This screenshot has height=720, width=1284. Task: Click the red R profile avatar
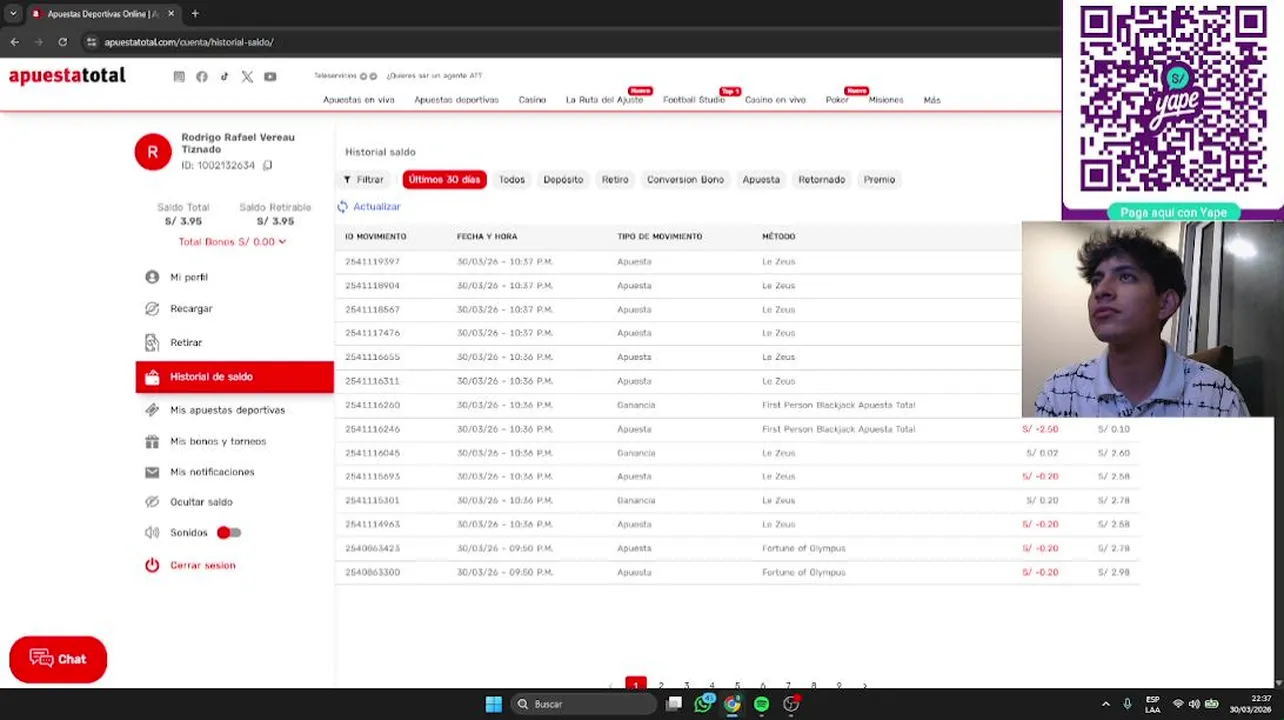click(x=153, y=152)
